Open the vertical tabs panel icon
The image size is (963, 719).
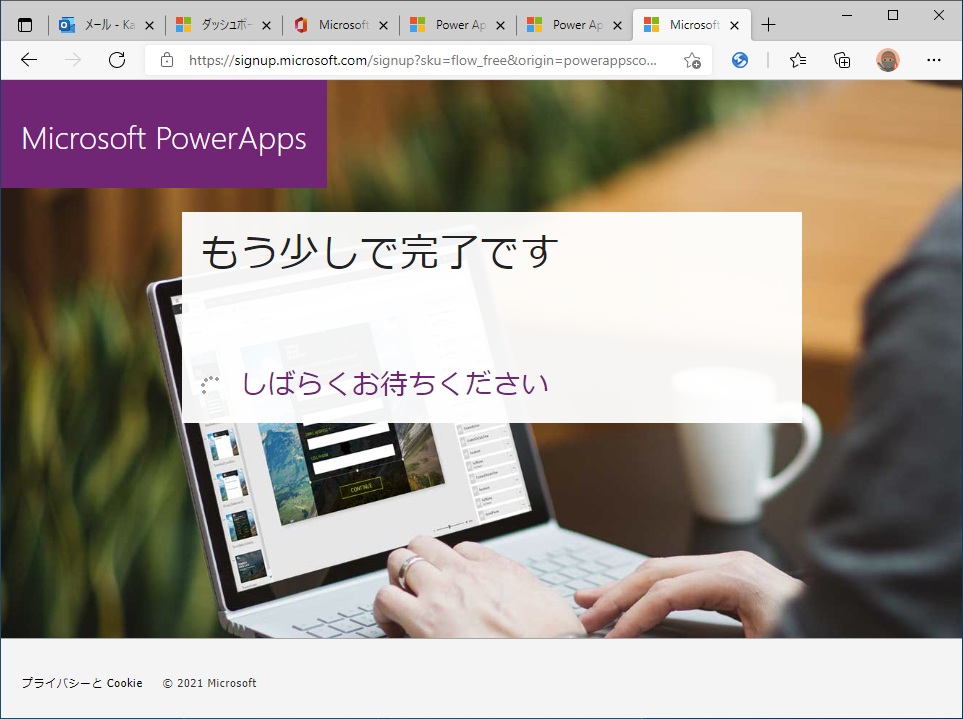click(x=25, y=25)
